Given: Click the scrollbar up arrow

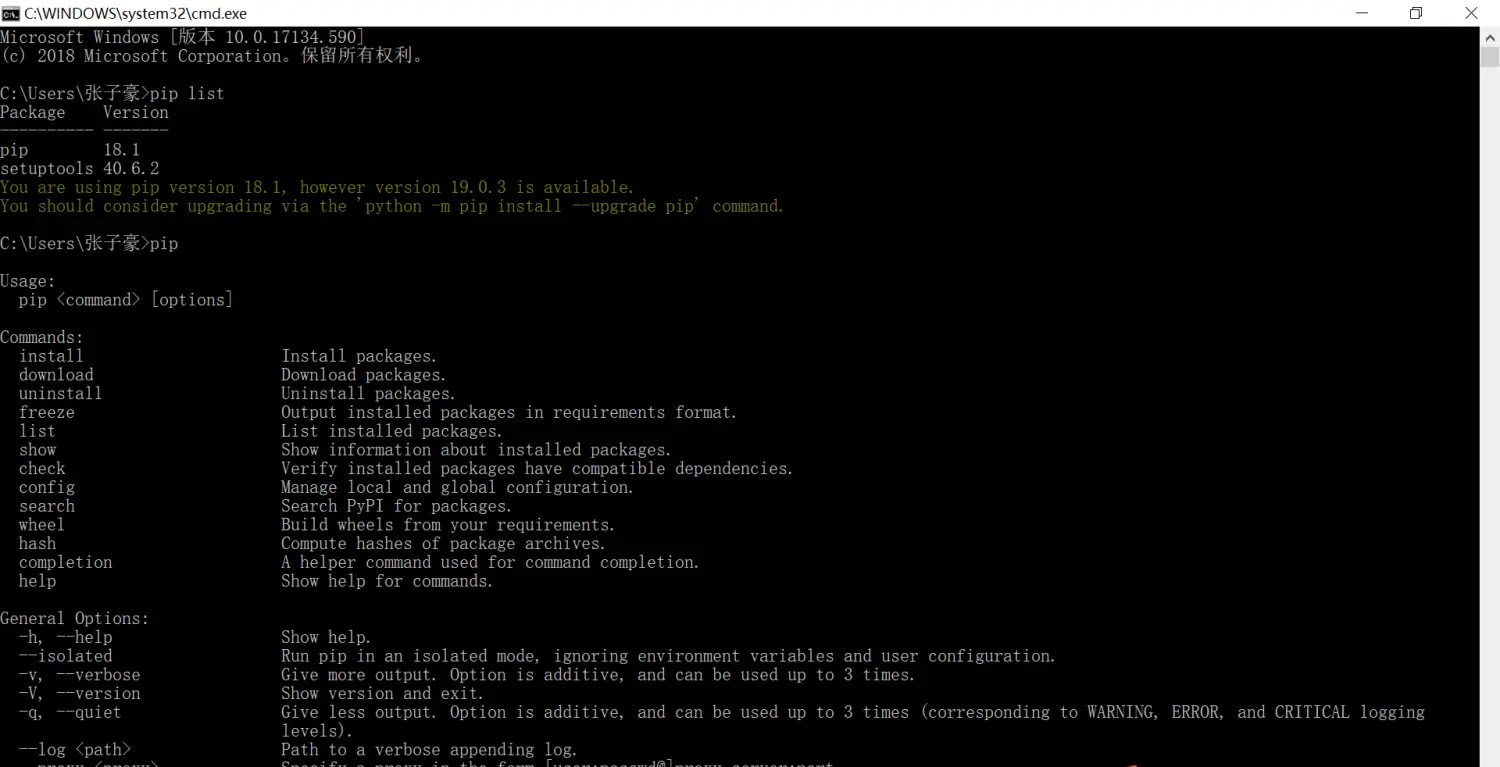Looking at the screenshot, I should pyautogui.click(x=1489, y=36).
